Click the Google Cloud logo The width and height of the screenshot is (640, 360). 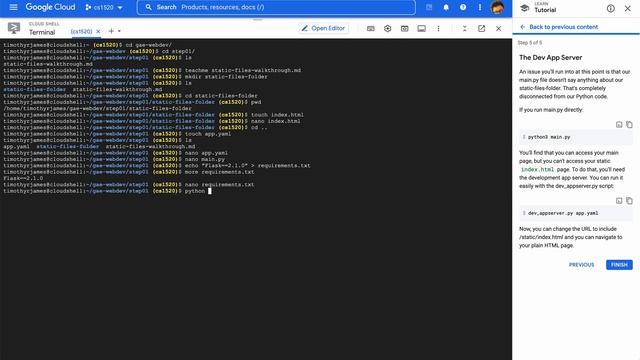tap(50, 7)
